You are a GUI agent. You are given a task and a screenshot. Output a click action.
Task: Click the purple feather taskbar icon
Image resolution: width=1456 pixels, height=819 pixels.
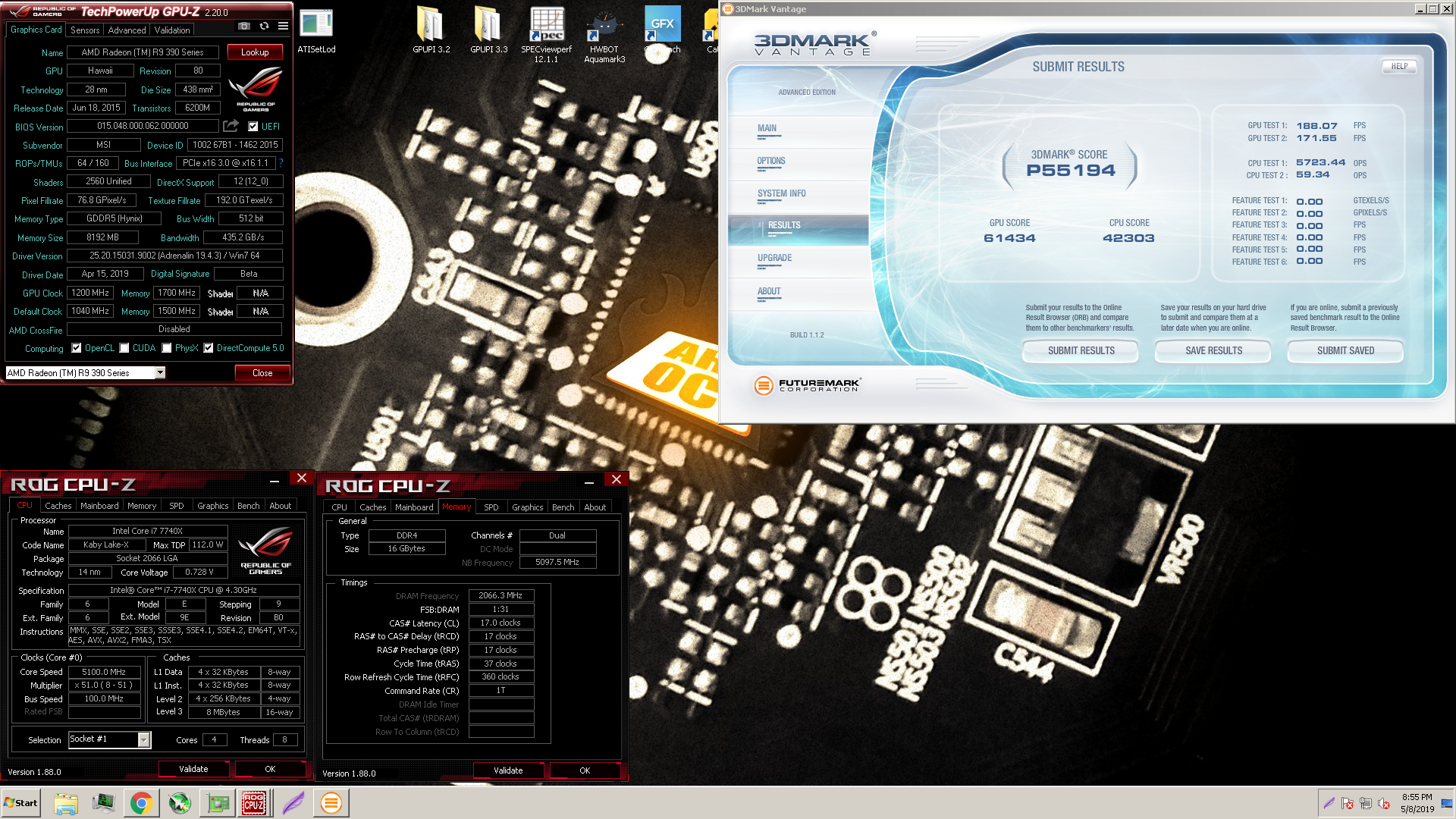[293, 803]
